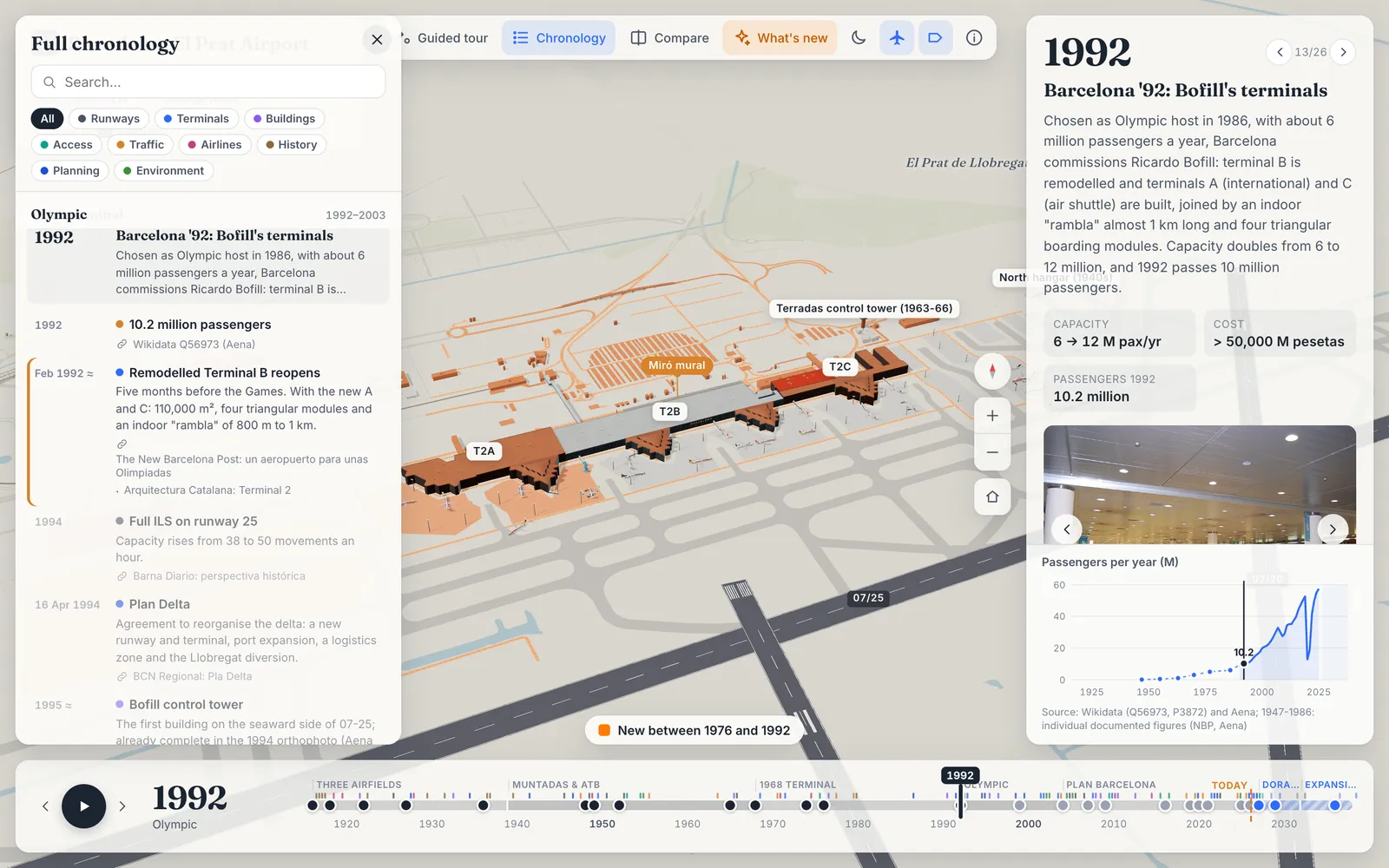
Task: Go to next event in detail panel
Action: coord(1343,52)
